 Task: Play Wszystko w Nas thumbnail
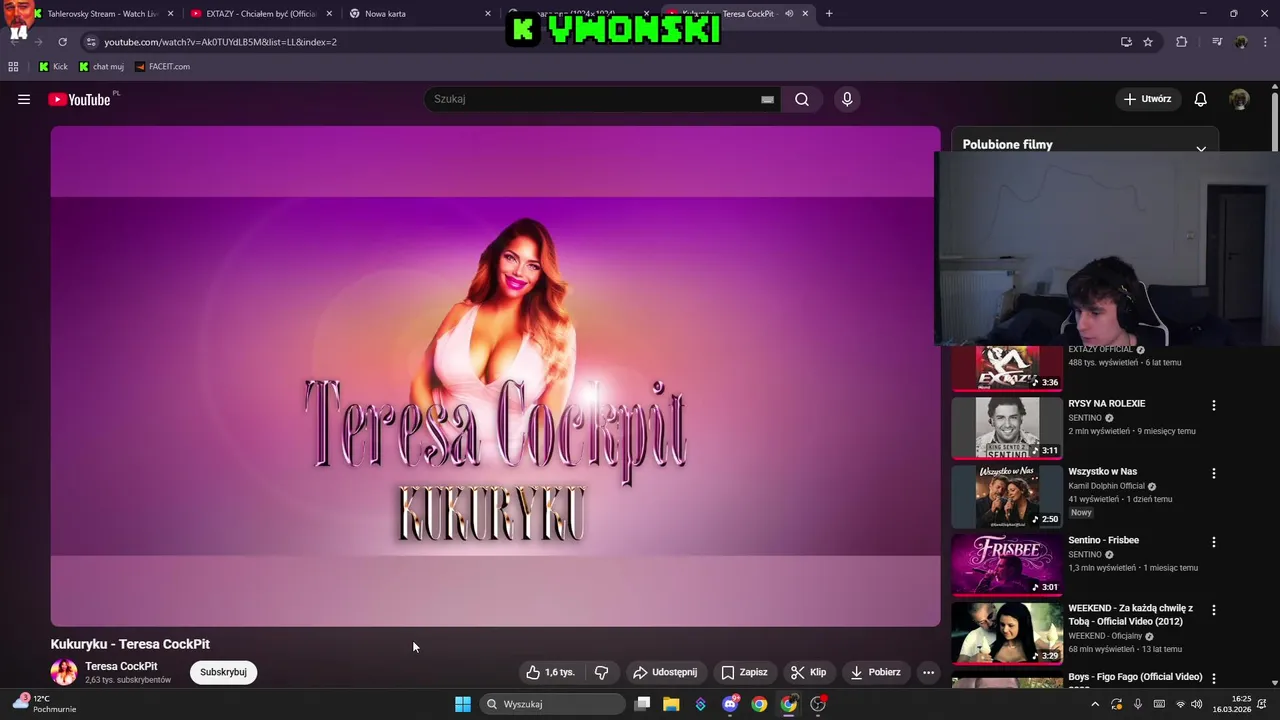[1007, 496]
